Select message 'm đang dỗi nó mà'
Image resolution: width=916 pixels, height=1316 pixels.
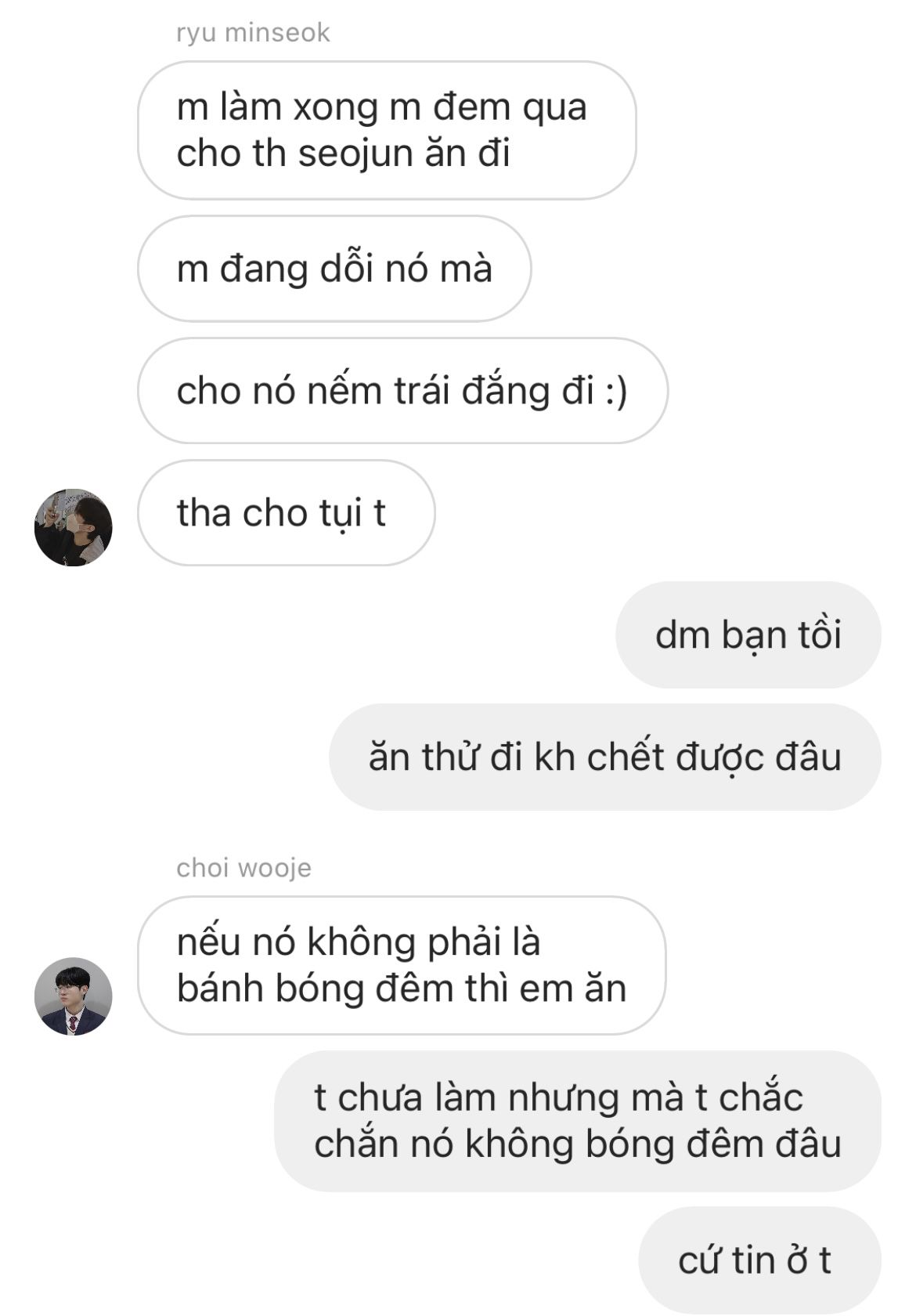pos(334,269)
